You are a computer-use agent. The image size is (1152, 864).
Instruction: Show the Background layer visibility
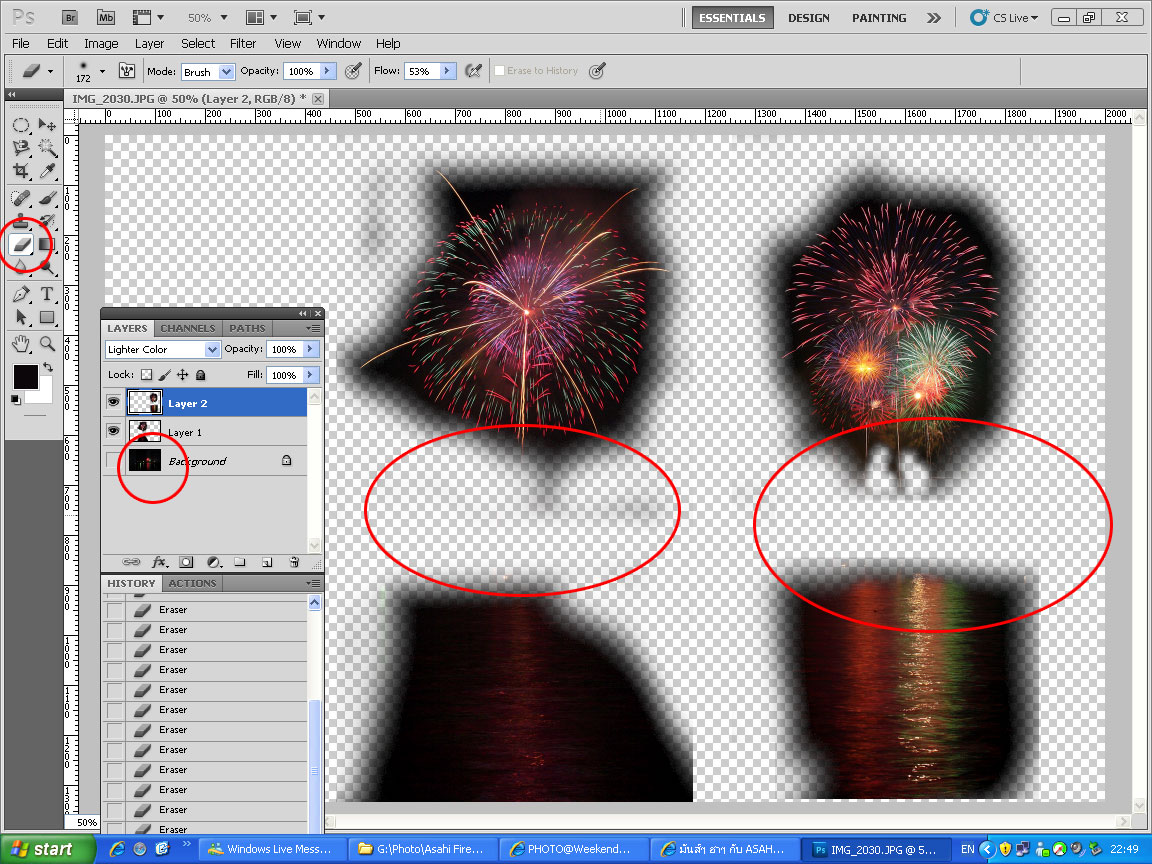pos(113,461)
